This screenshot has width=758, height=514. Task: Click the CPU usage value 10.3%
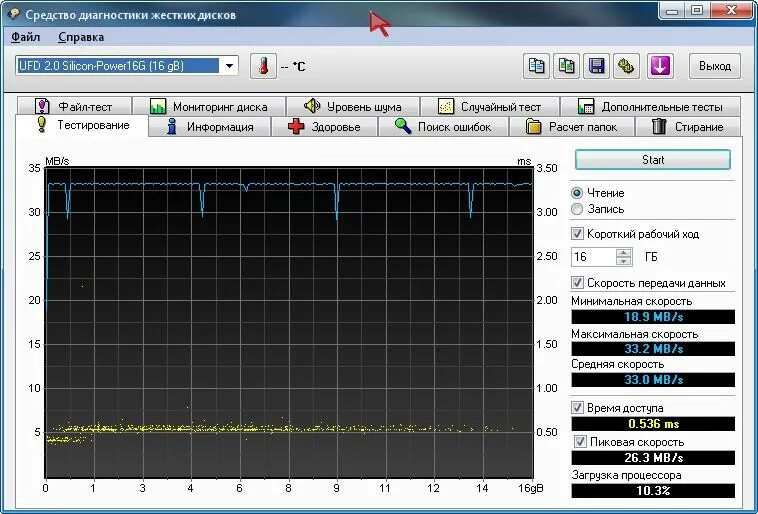point(653,491)
